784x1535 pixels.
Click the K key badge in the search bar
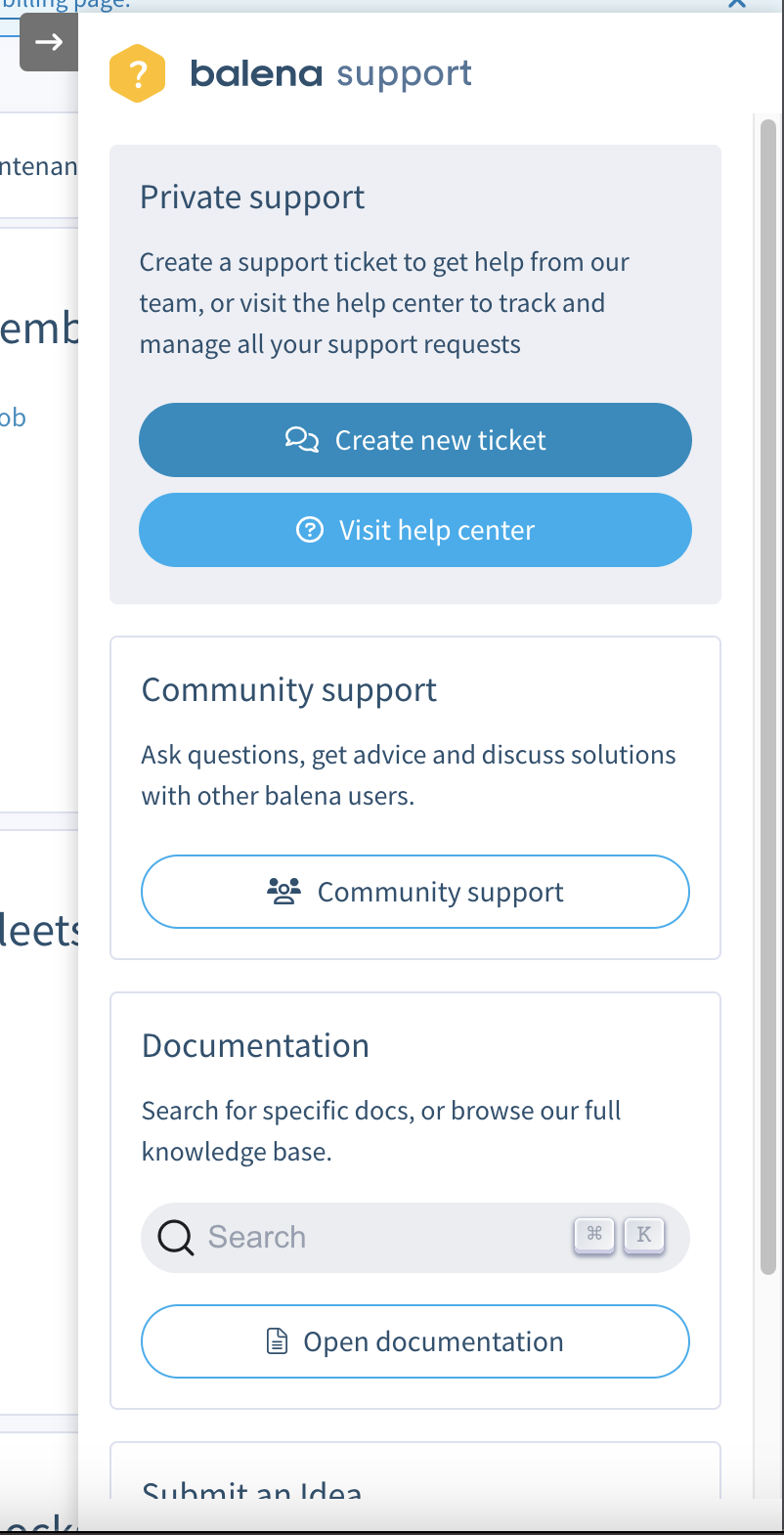tap(644, 1235)
